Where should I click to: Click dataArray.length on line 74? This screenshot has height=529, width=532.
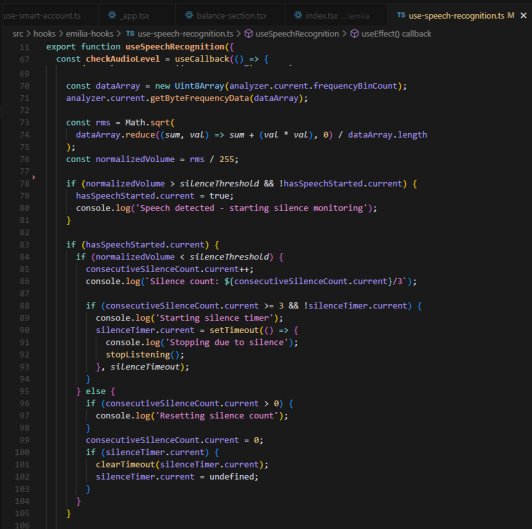[x=387, y=135]
